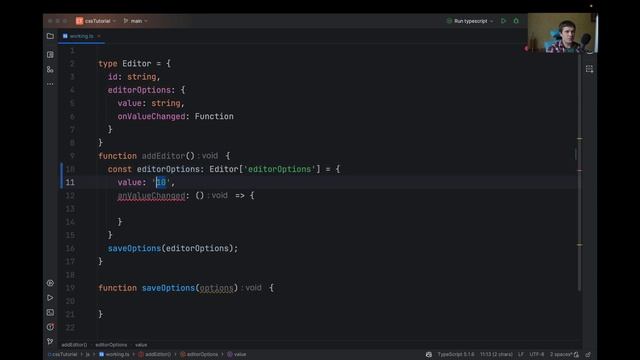Click 'type Editor' declaration on line 2
Screen dimensions: 640x360
[124, 64]
